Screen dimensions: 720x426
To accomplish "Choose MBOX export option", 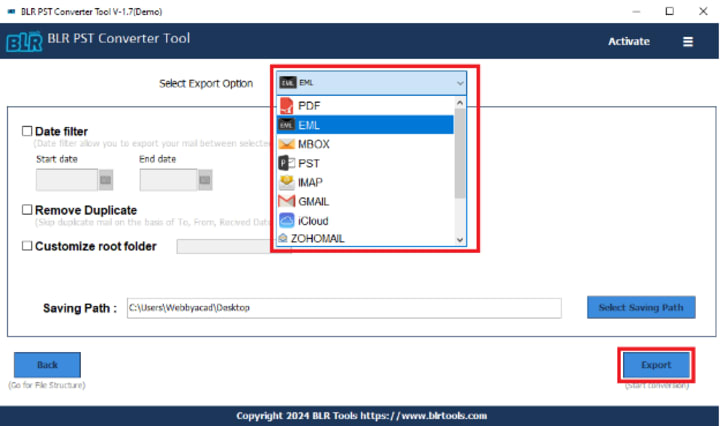I will click(365, 144).
